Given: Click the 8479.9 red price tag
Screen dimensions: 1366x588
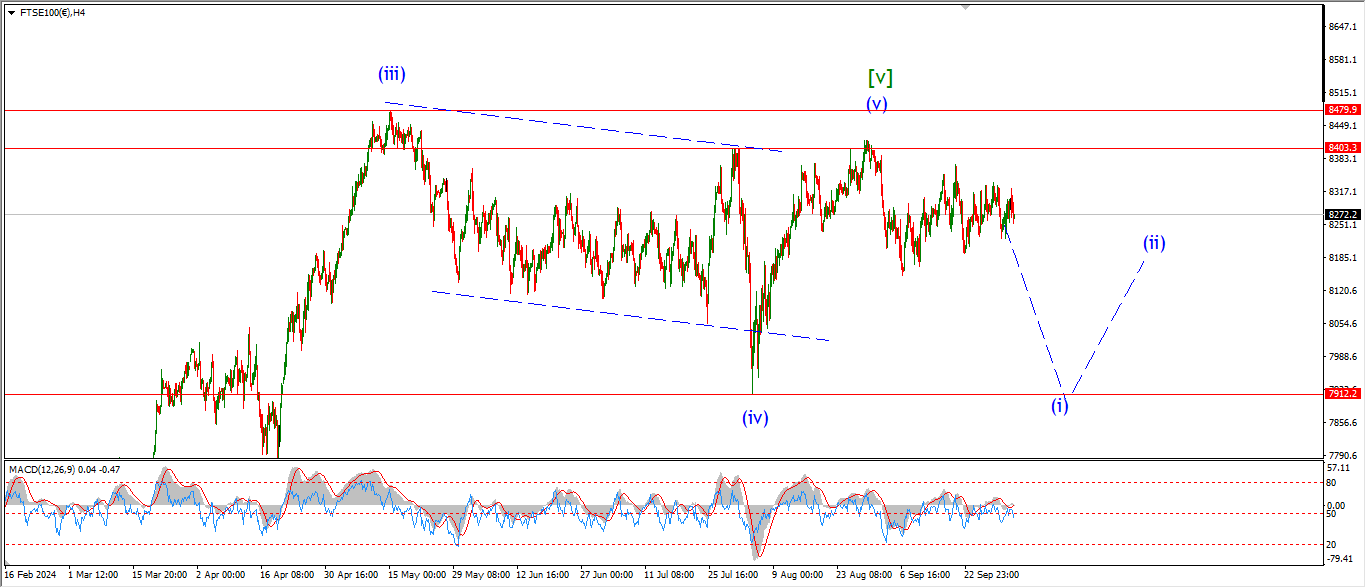Looking at the screenshot, I should pyautogui.click(x=1341, y=110).
